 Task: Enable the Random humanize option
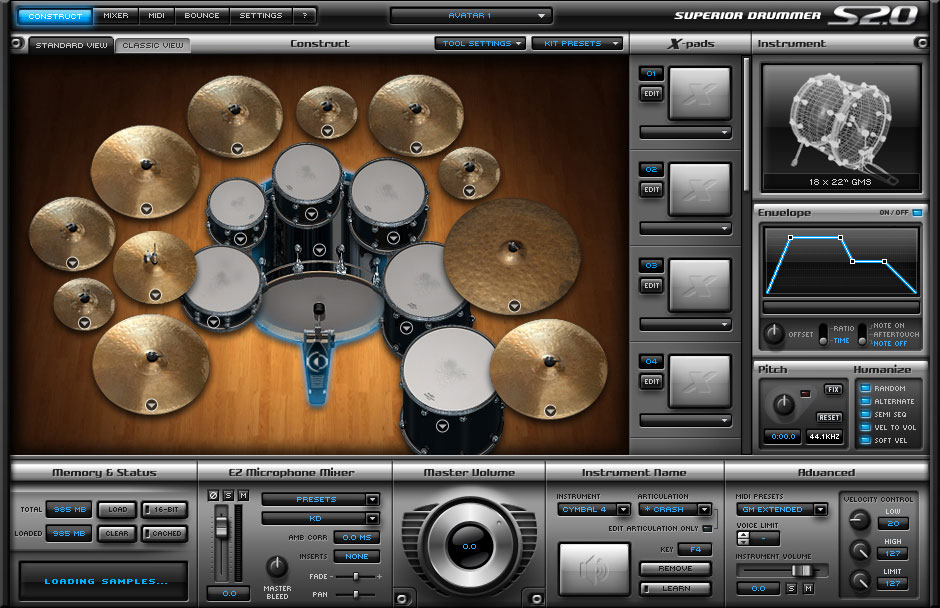click(864, 388)
